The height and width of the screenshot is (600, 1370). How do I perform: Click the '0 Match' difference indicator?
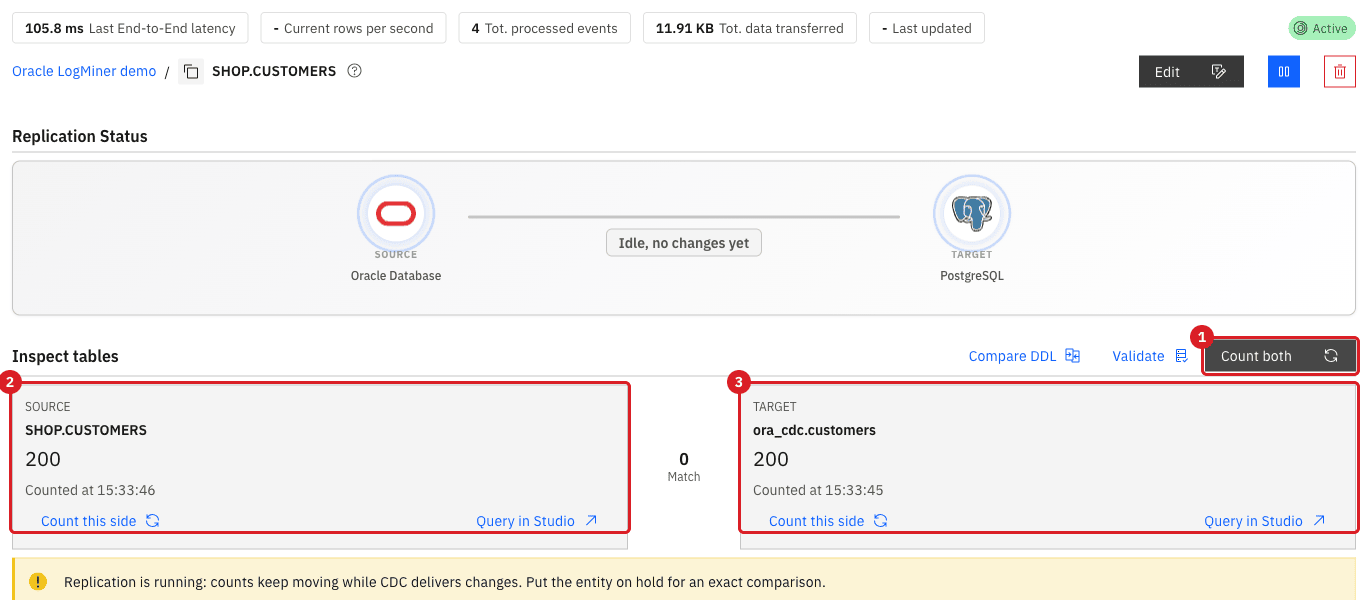click(684, 467)
